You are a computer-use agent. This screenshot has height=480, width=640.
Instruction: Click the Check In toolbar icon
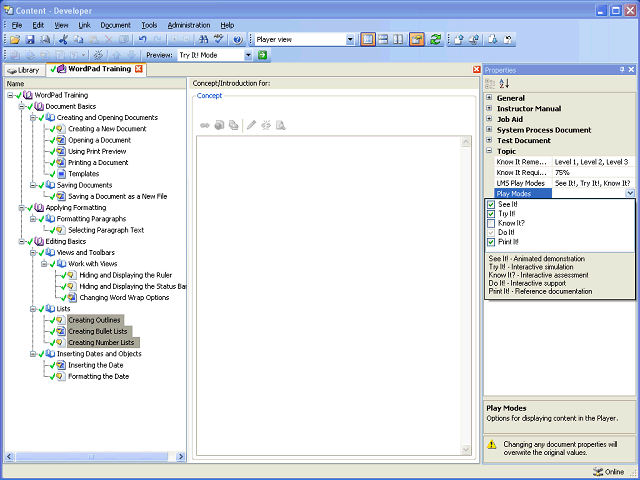click(459, 40)
